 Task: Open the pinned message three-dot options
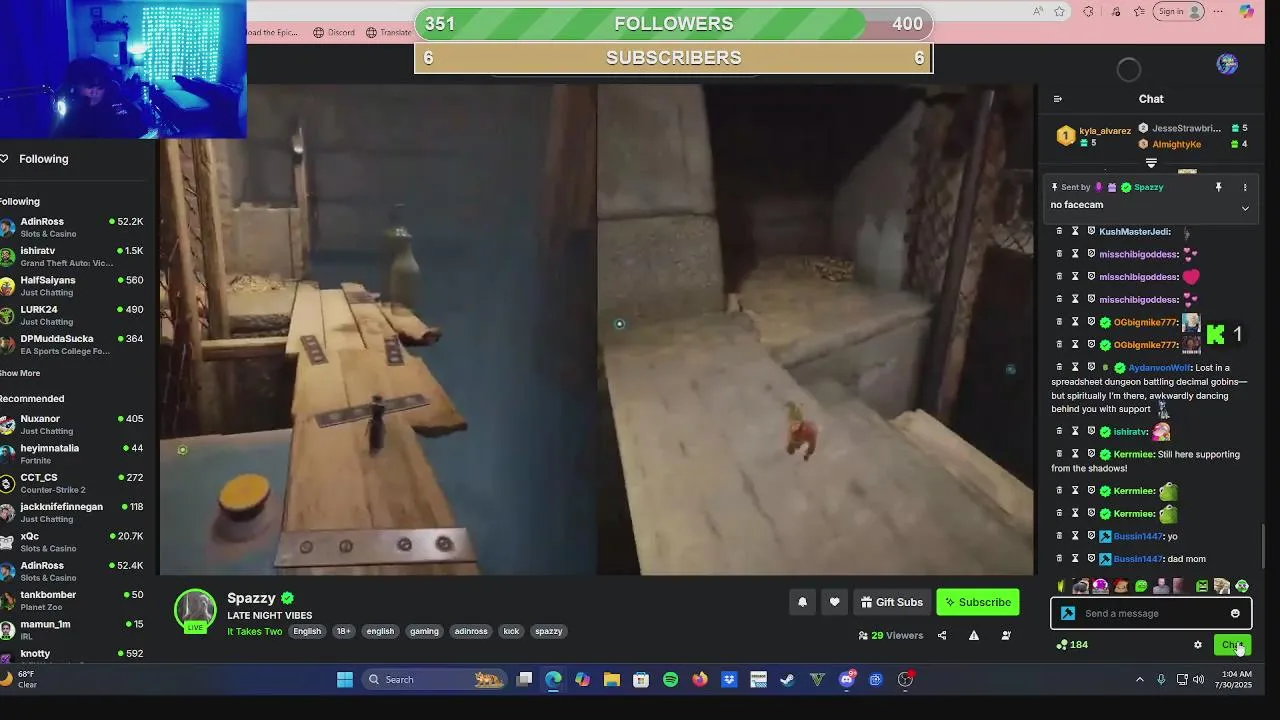[1245, 187]
